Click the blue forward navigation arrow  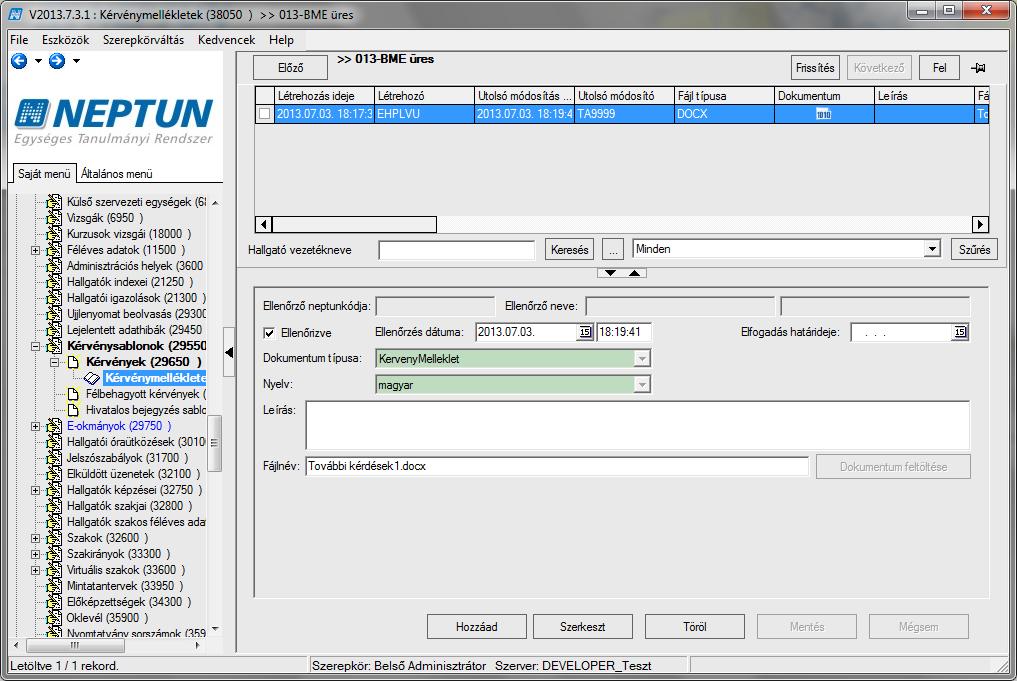tap(57, 61)
